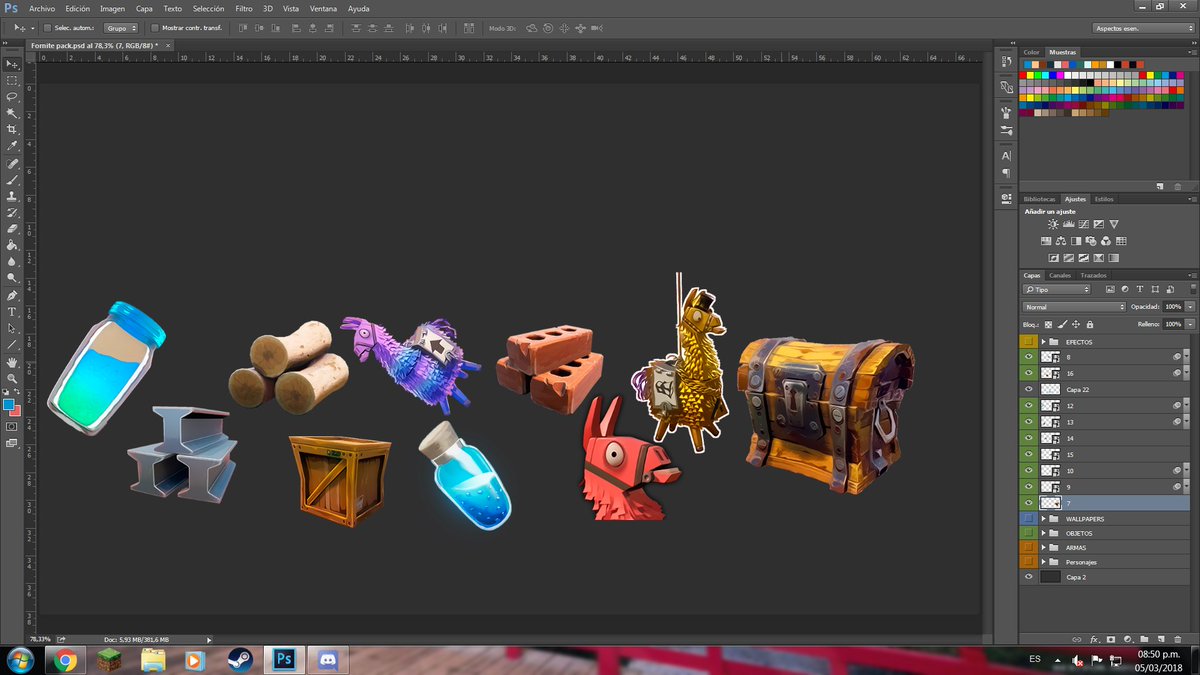Click the zoom percentage field 78,33%
The width and height of the screenshot is (1200, 675).
coord(40,639)
